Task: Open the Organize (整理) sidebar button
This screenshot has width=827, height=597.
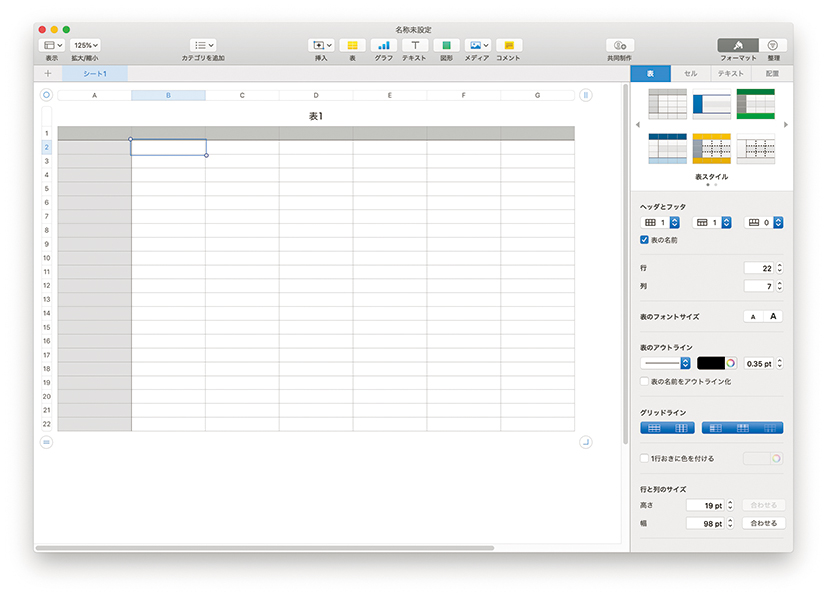Action: click(x=772, y=46)
